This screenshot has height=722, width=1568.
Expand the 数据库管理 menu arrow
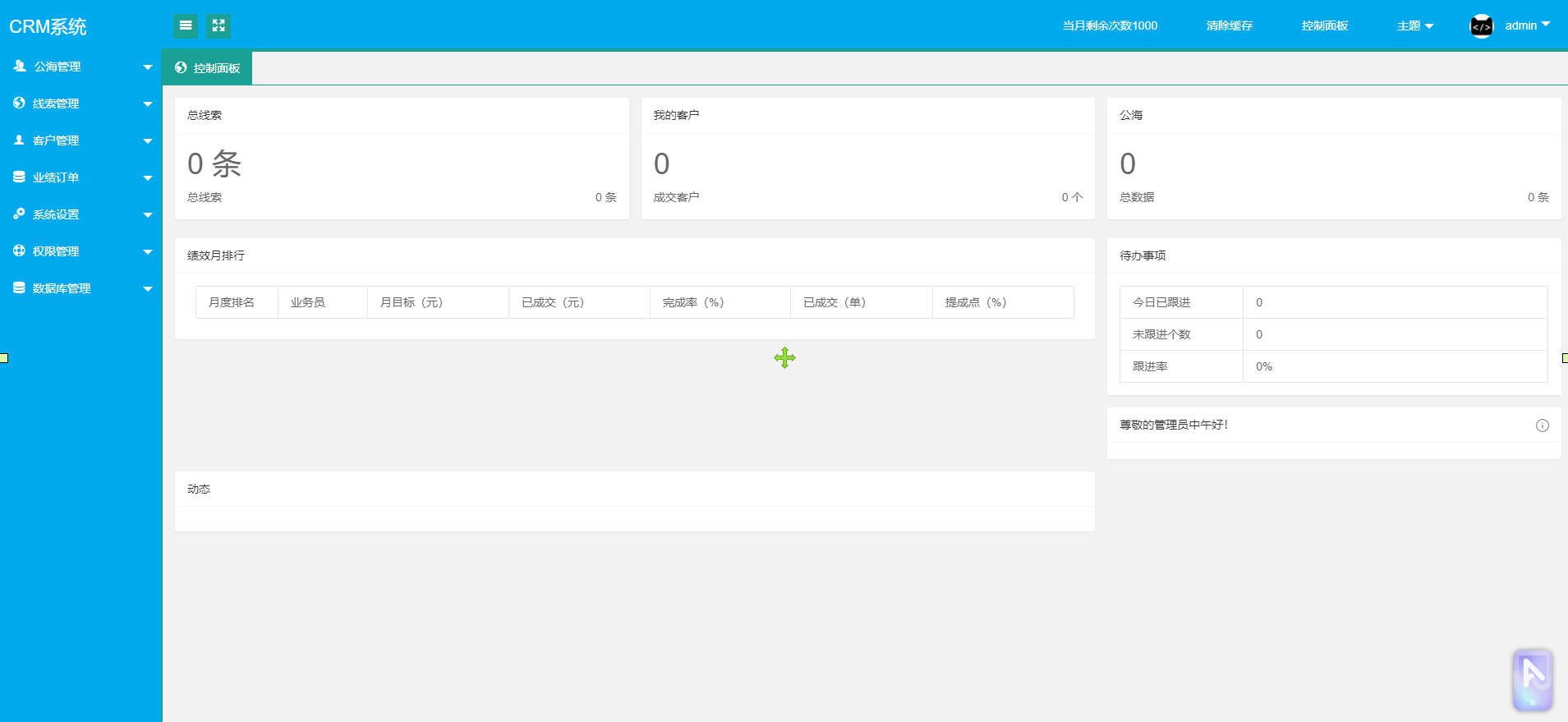(148, 289)
